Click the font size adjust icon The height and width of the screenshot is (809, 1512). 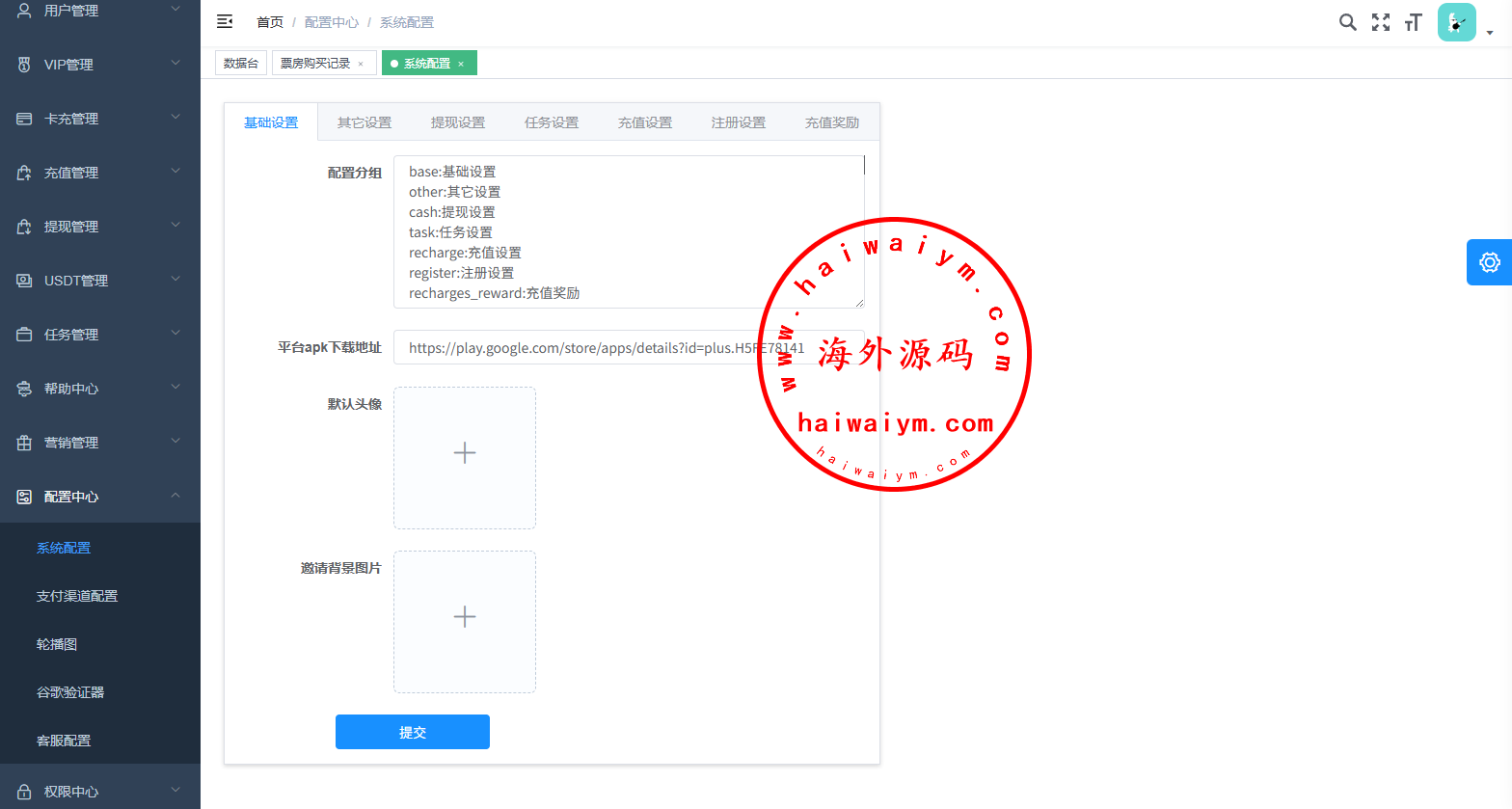point(1413,22)
